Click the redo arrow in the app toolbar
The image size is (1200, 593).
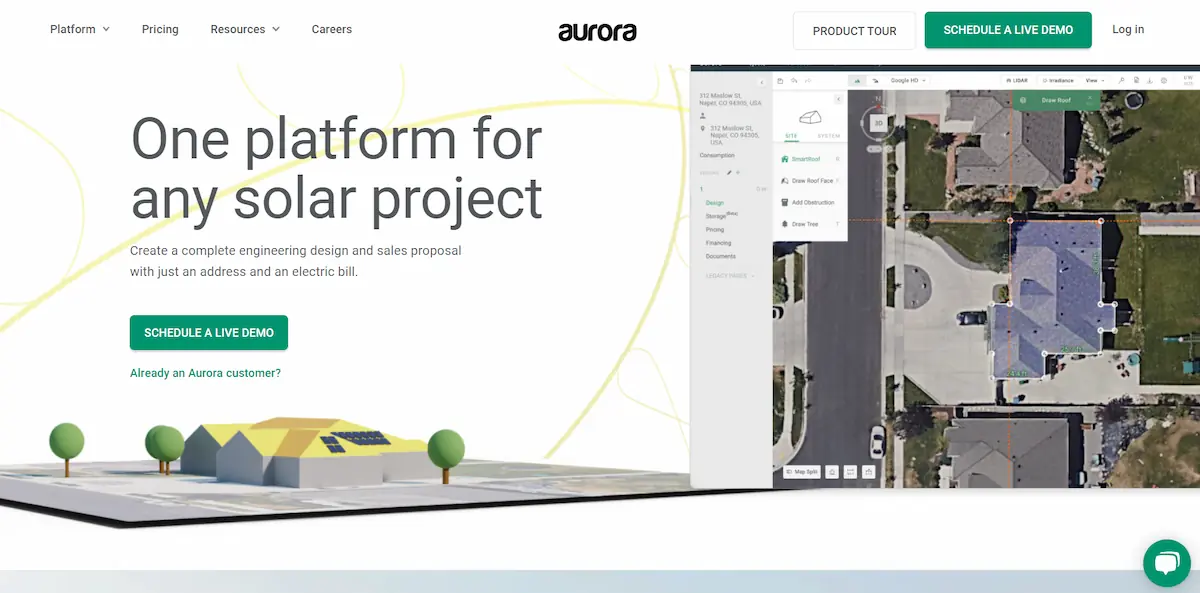coord(808,80)
